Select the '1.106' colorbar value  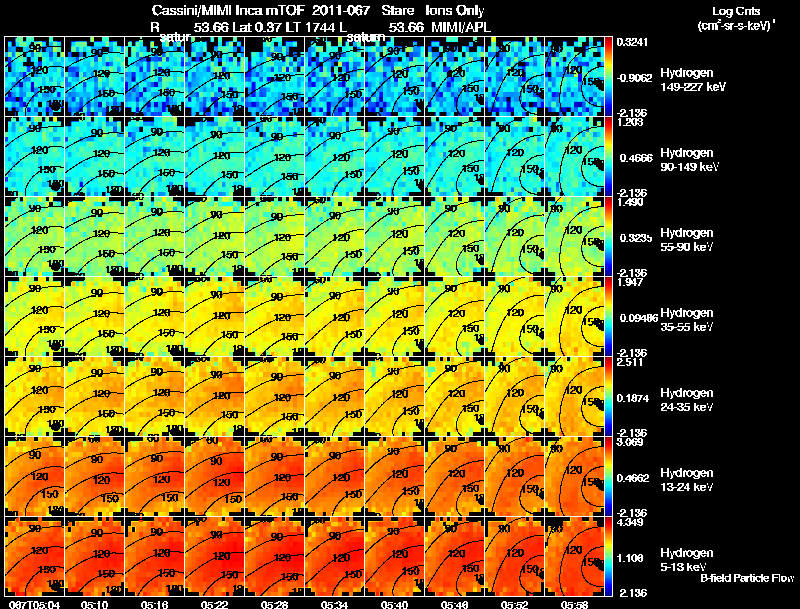630,559
